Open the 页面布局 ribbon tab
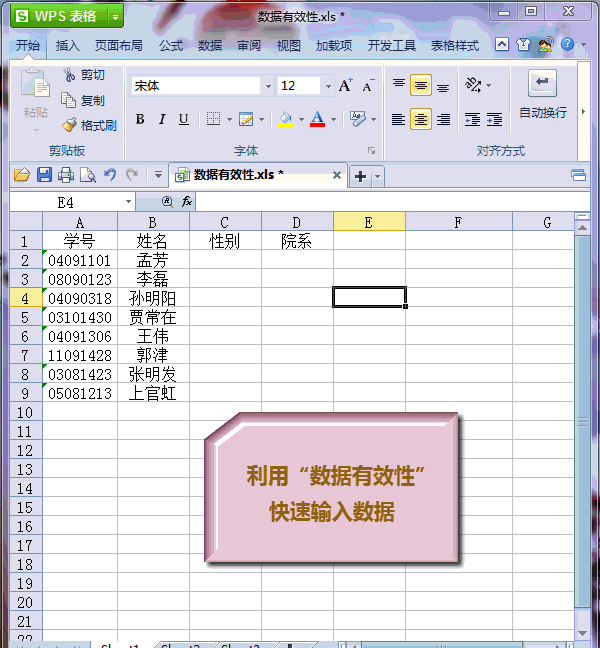Screen dimensions: 600x648 coord(119,45)
